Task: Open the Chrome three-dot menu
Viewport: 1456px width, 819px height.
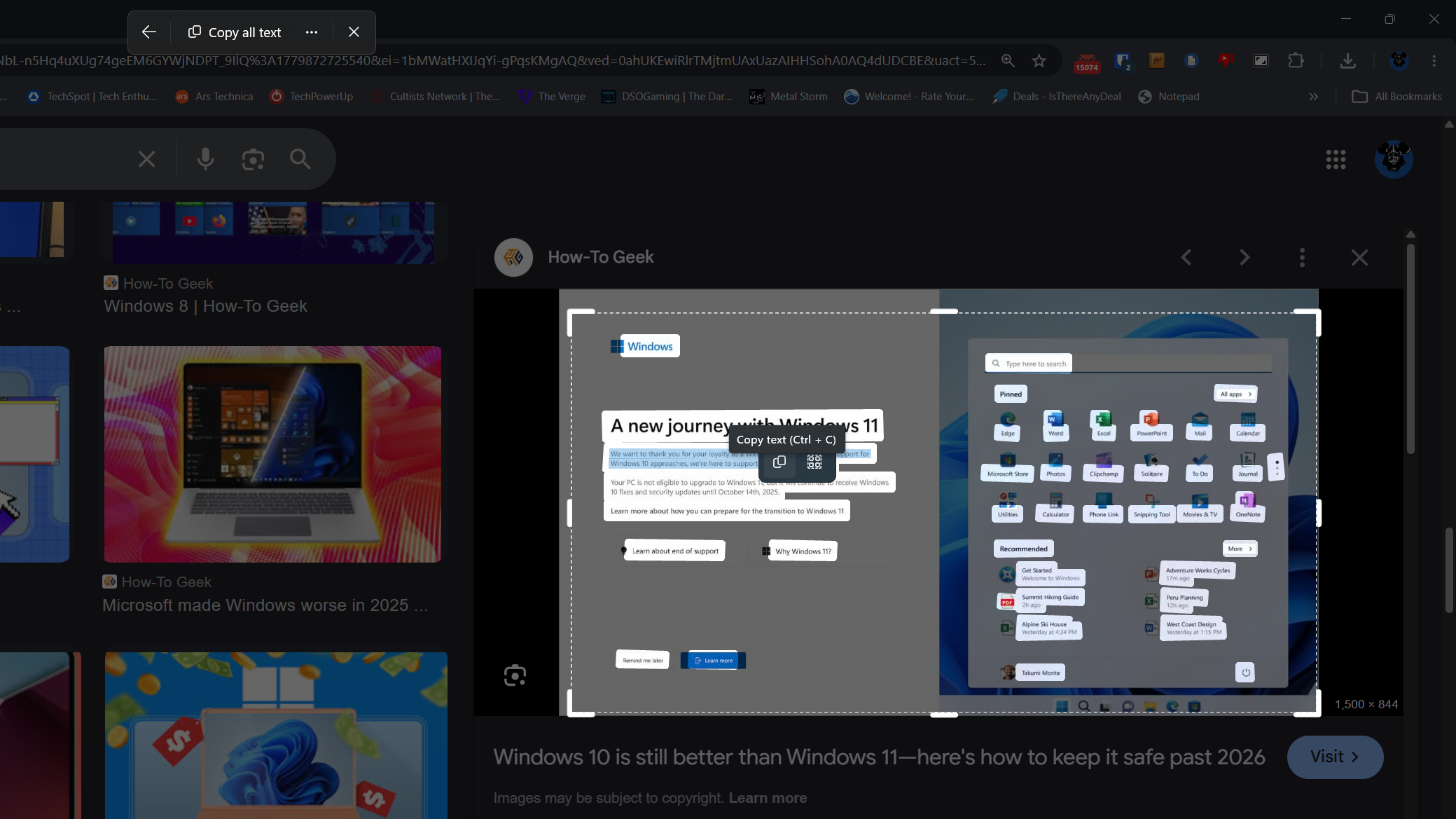Action: 1434,61
